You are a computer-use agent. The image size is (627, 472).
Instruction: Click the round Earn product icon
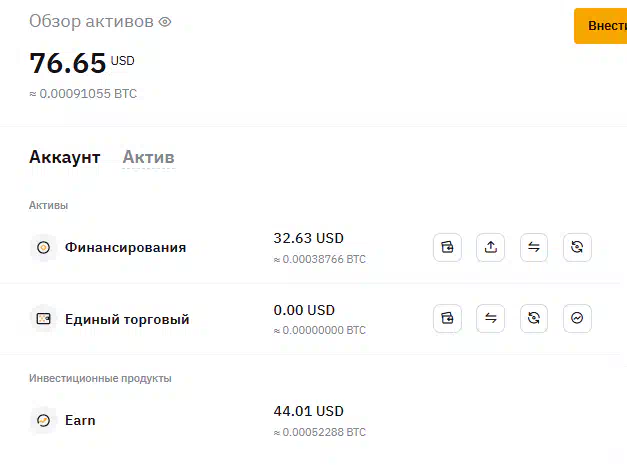[43, 420]
